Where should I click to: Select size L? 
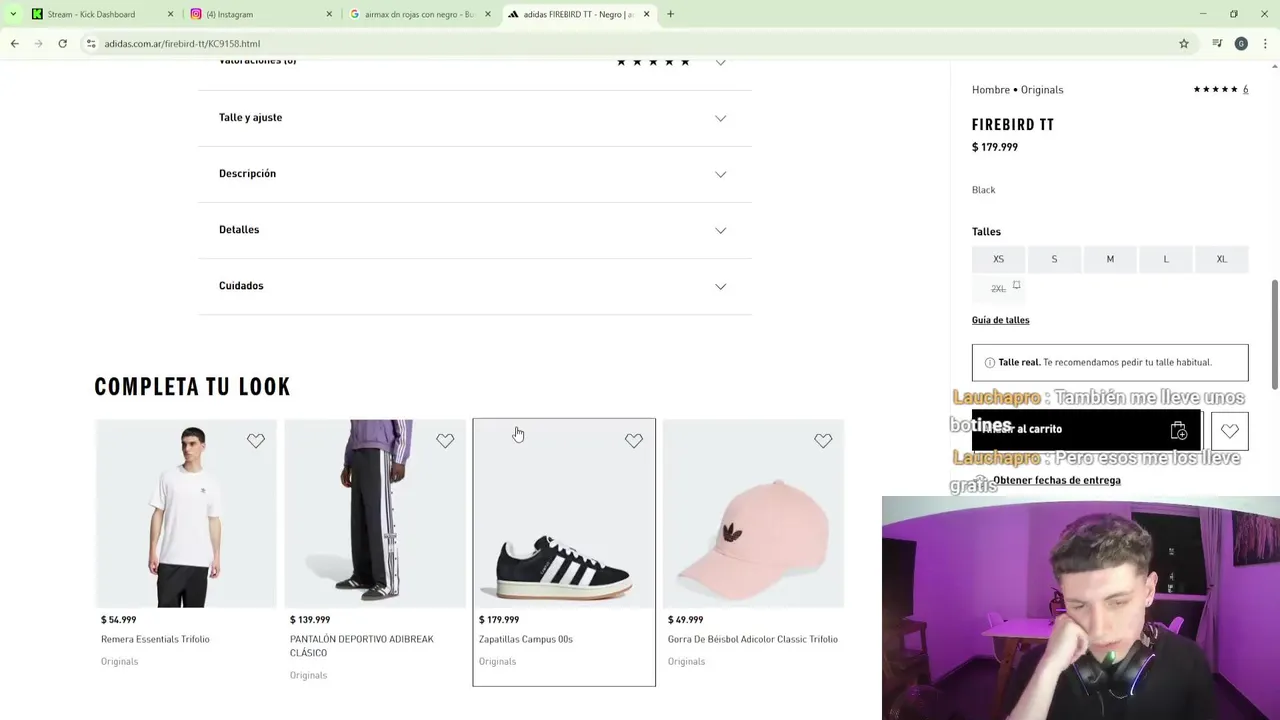pyautogui.click(x=1166, y=259)
